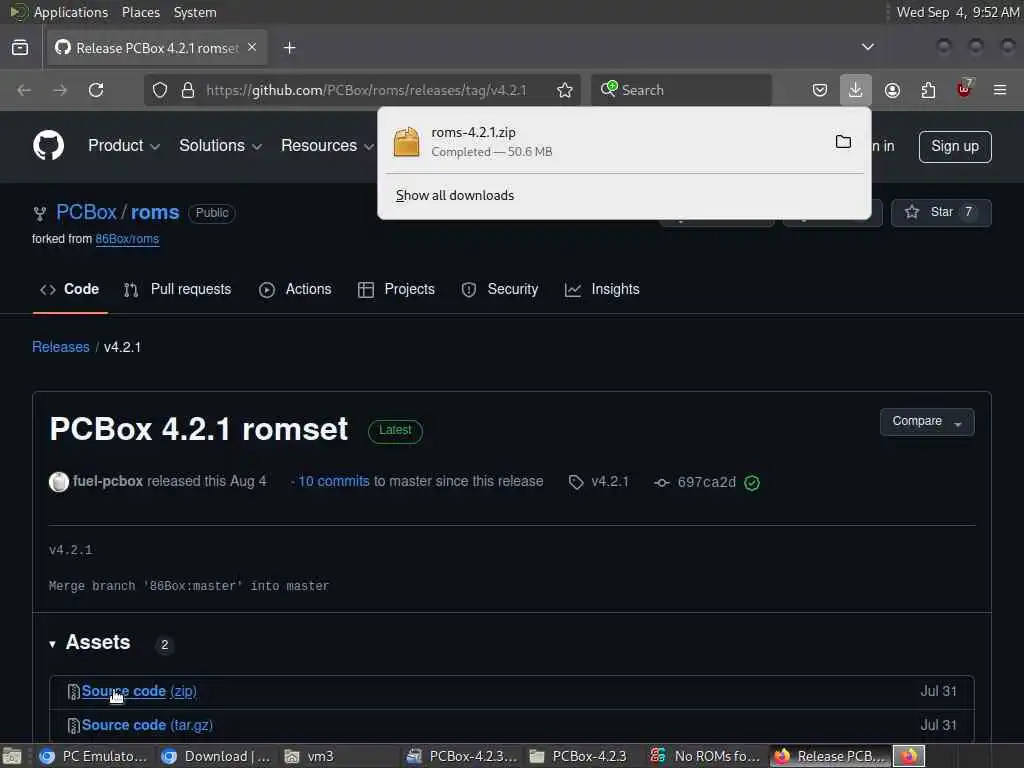
Task: Open the Firefox hamburger menu
Action: pyautogui.click(x=1000, y=90)
